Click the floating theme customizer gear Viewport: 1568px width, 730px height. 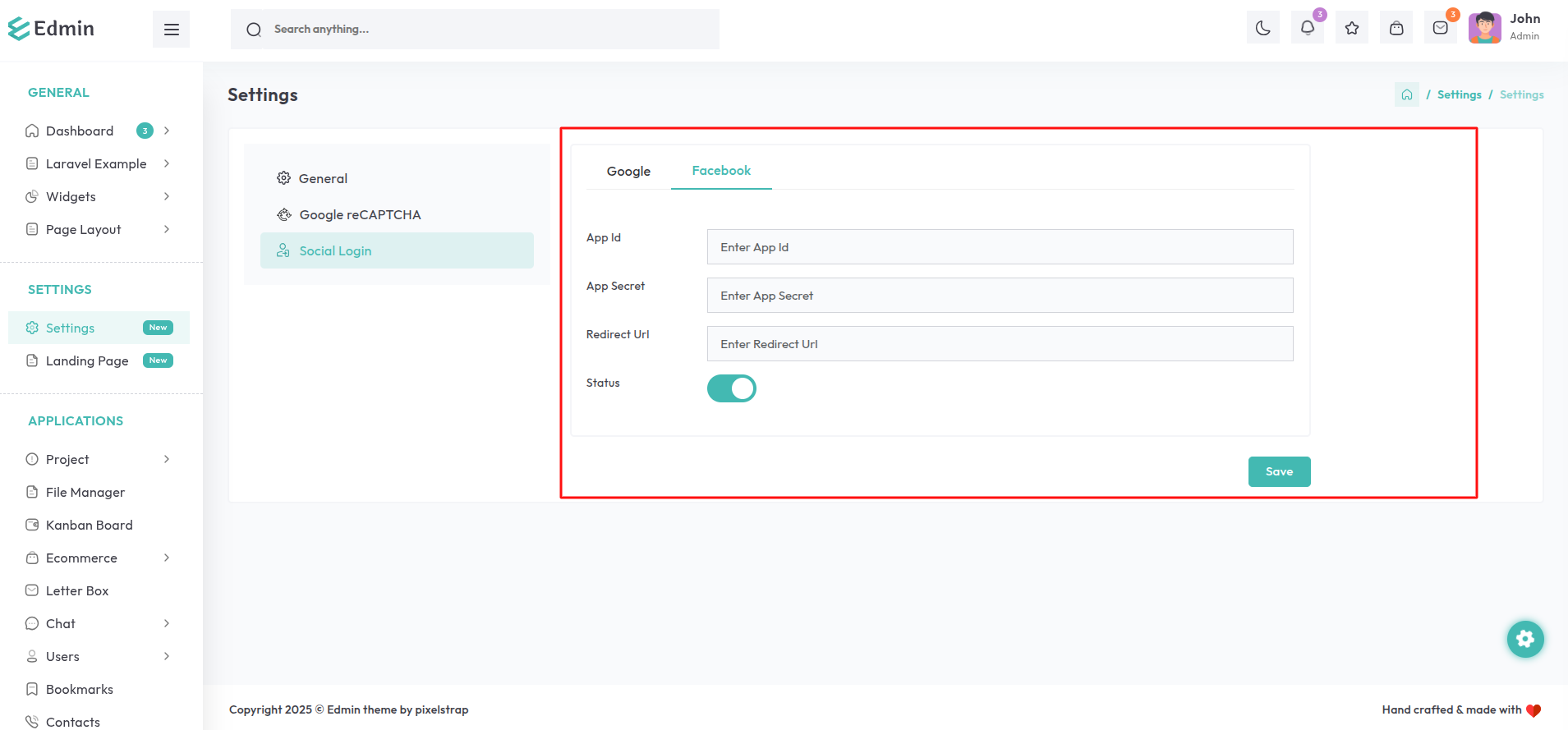tap(1525, 639)
